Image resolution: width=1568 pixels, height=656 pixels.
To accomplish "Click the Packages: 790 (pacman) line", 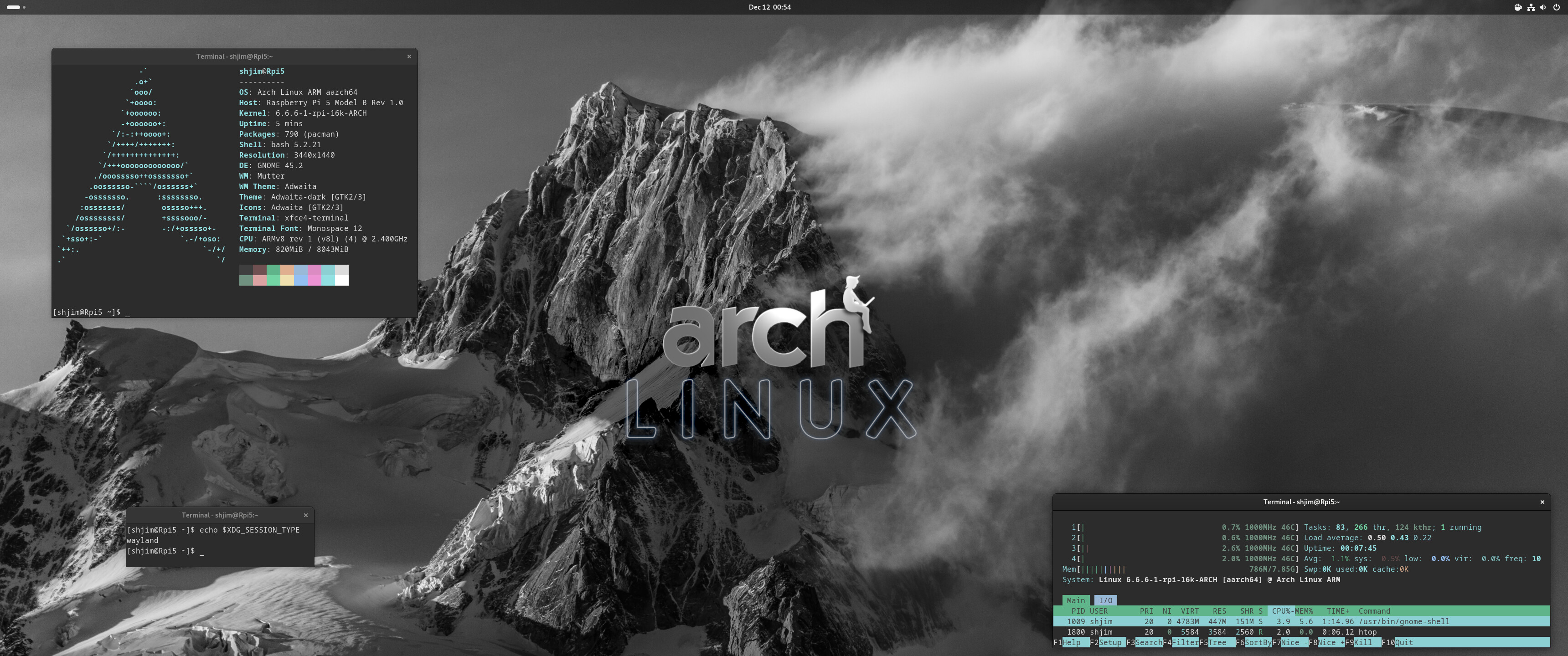I will 289,134.
